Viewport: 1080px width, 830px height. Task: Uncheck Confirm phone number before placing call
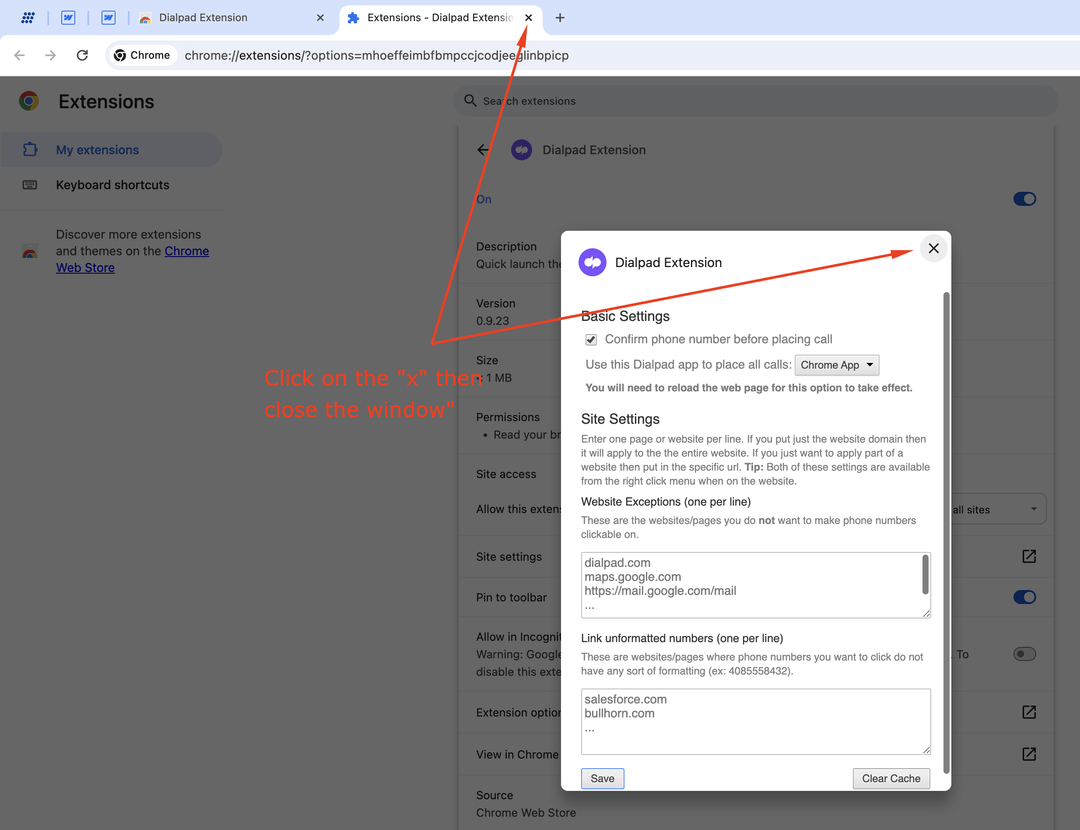(591, 340)
